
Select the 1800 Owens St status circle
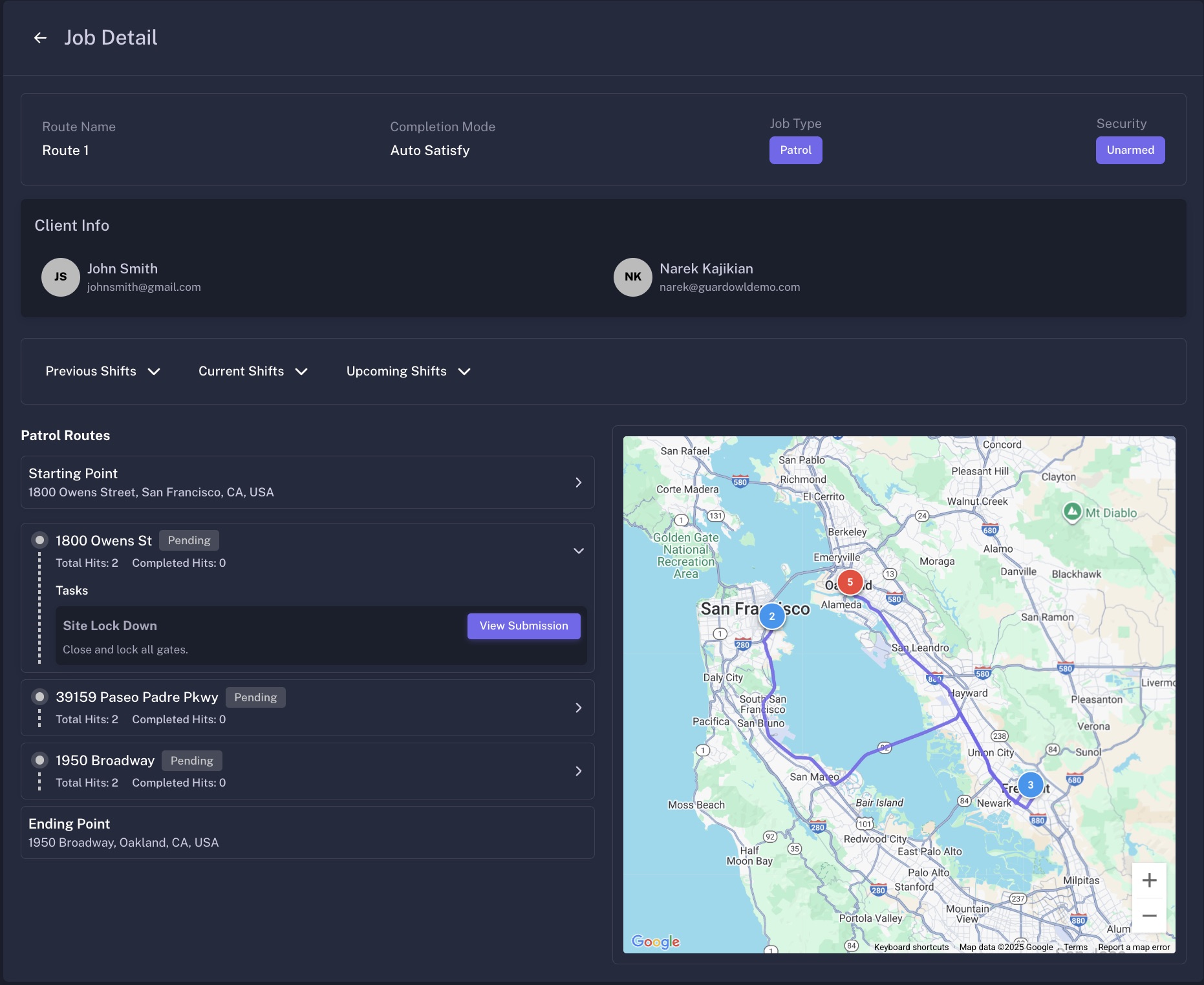[40, 540]
